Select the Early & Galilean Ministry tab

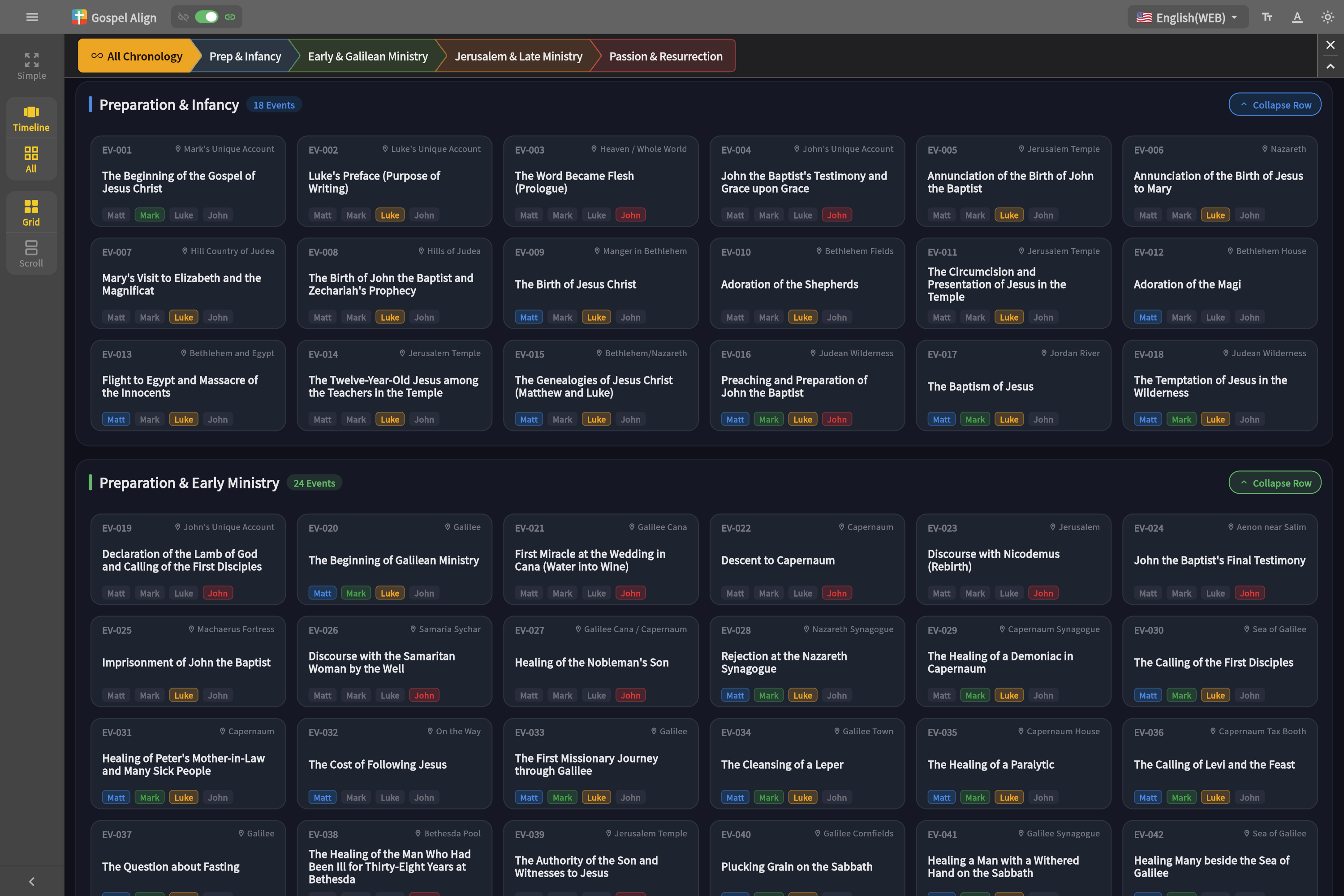367,56
